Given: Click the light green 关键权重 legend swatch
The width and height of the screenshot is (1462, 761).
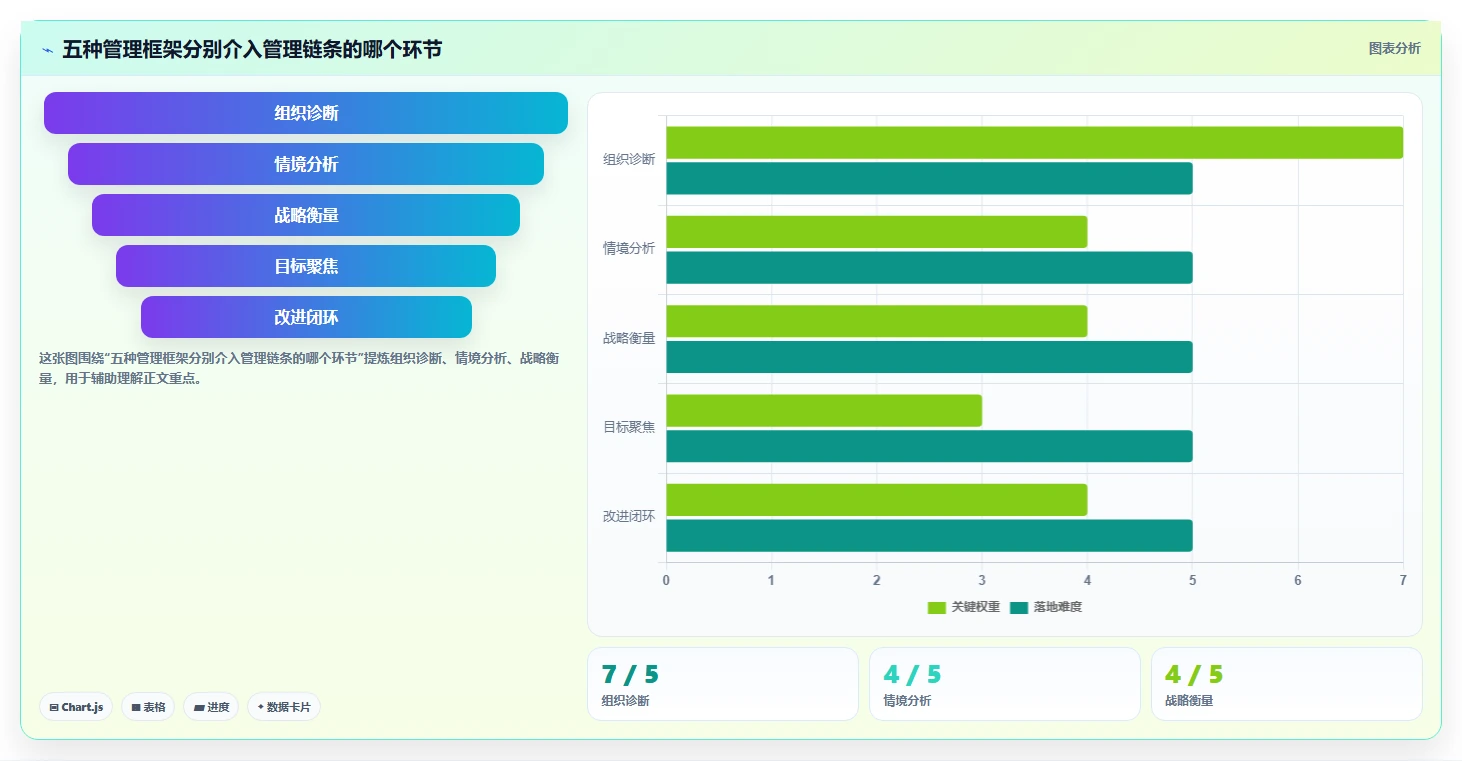Looking at the screenshot, I should [x=937, y=607].
